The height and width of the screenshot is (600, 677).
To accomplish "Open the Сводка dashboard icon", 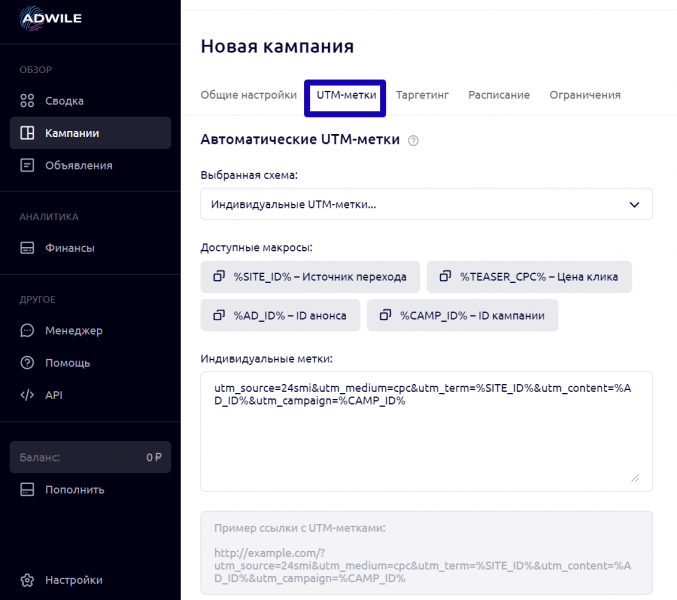I will tap(27, 101).
